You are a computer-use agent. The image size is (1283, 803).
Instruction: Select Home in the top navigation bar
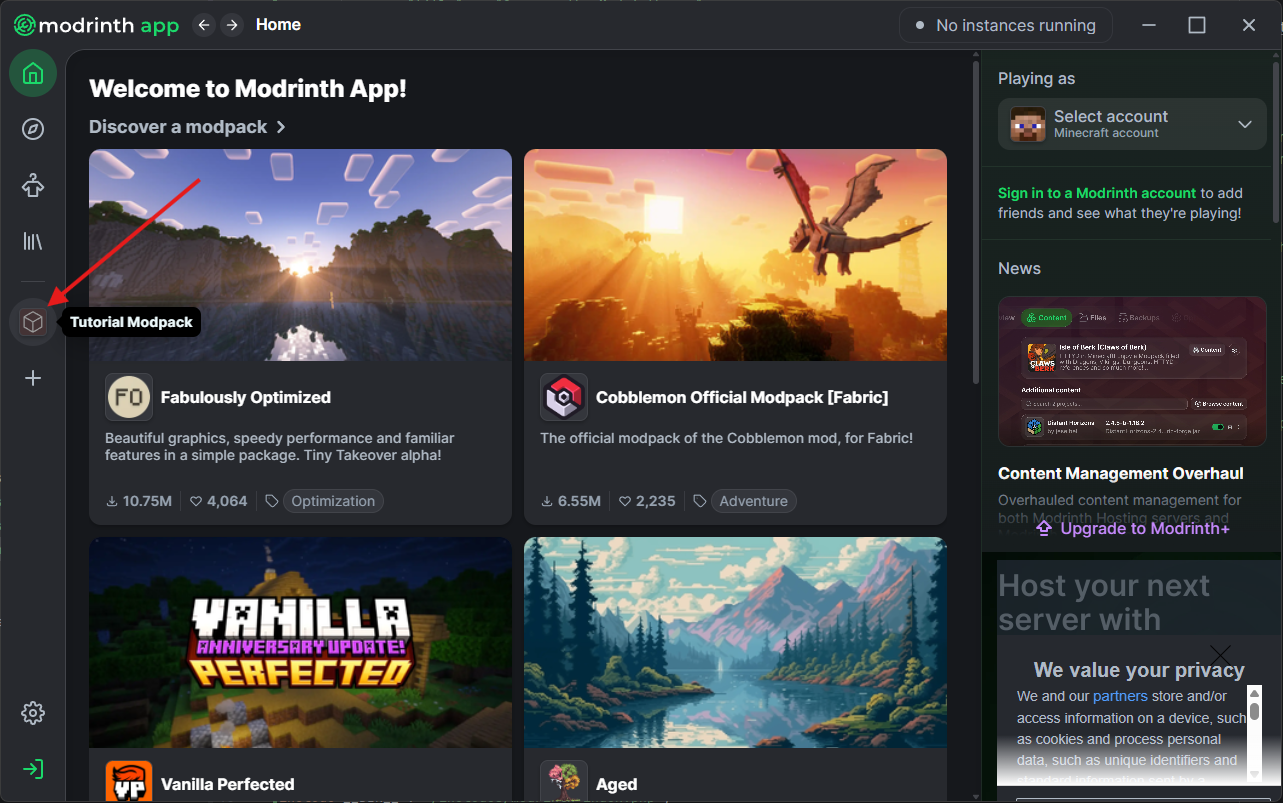point(277,24)
